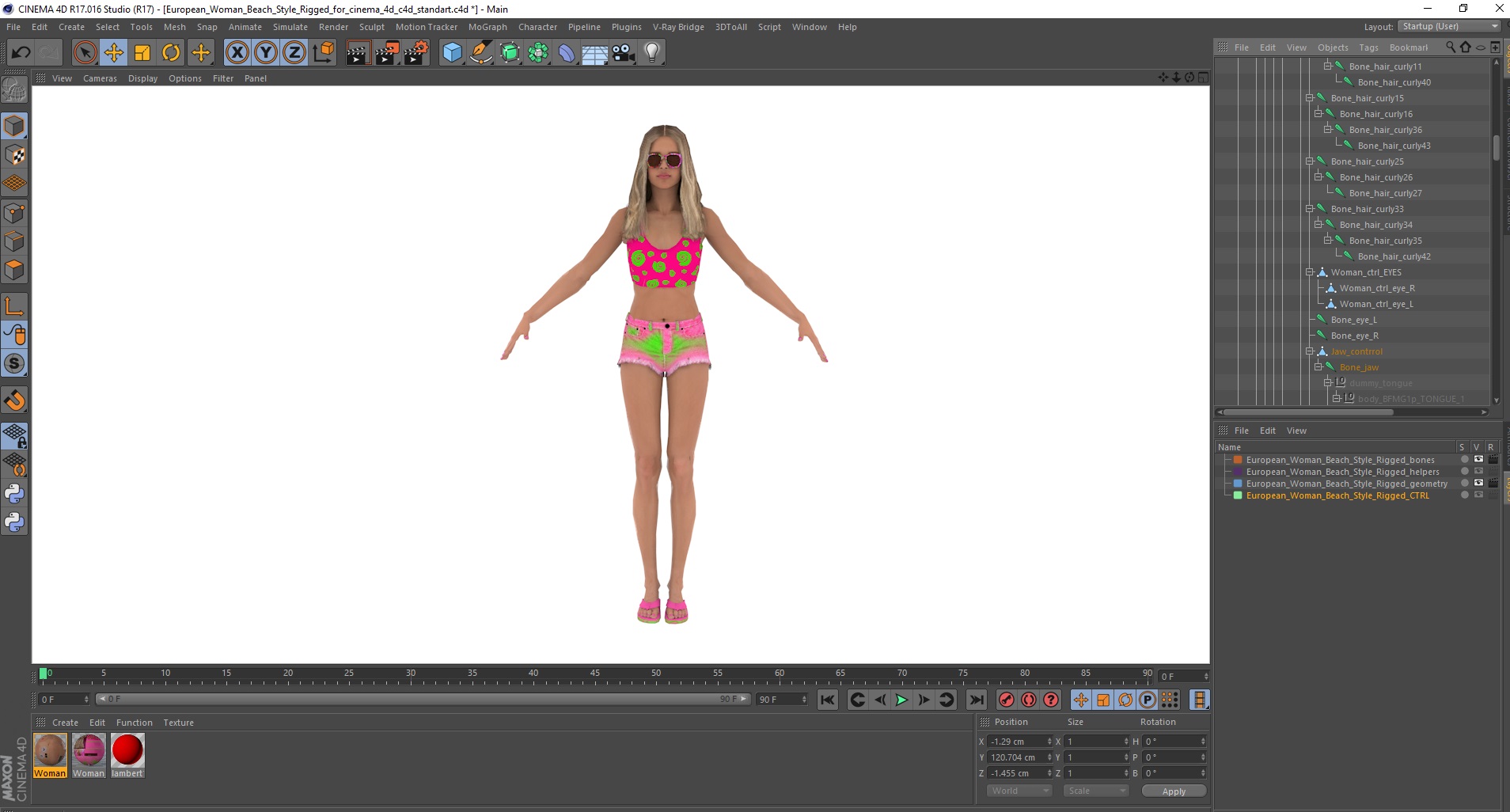
Task: Click the Apply button
Action: [x=1174, y=791]
